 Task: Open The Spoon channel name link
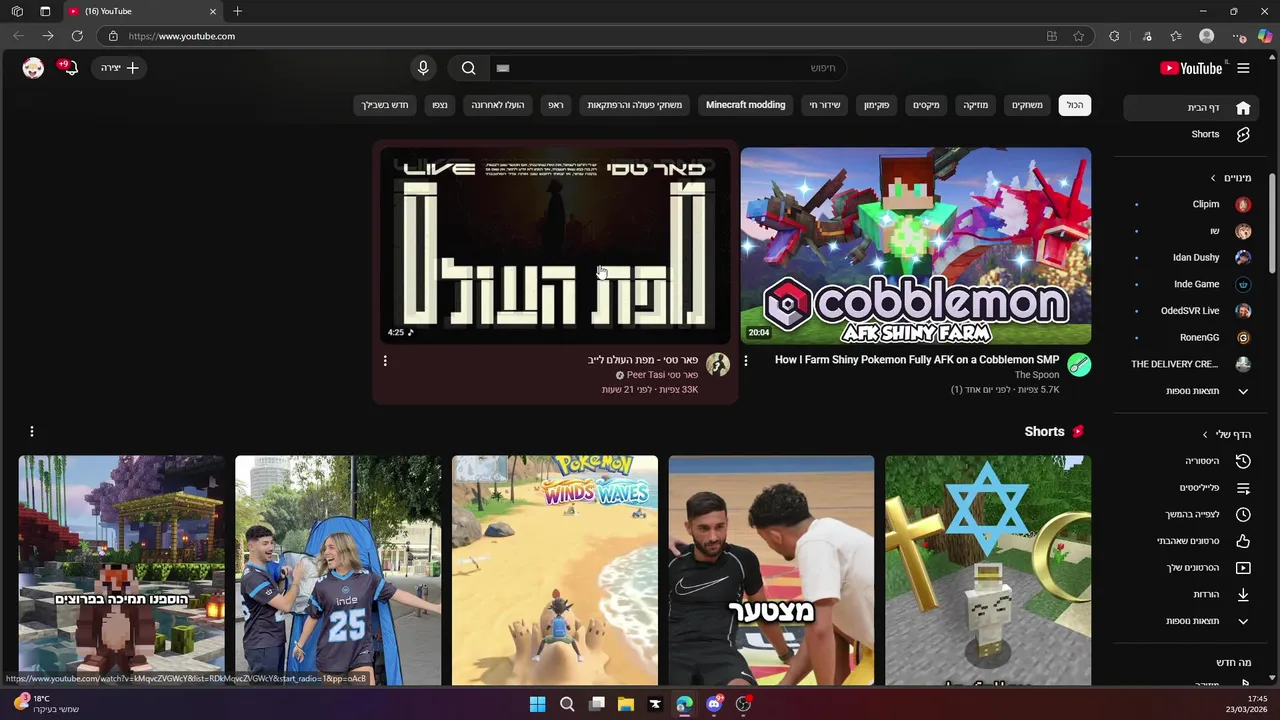click(1037, 375)
